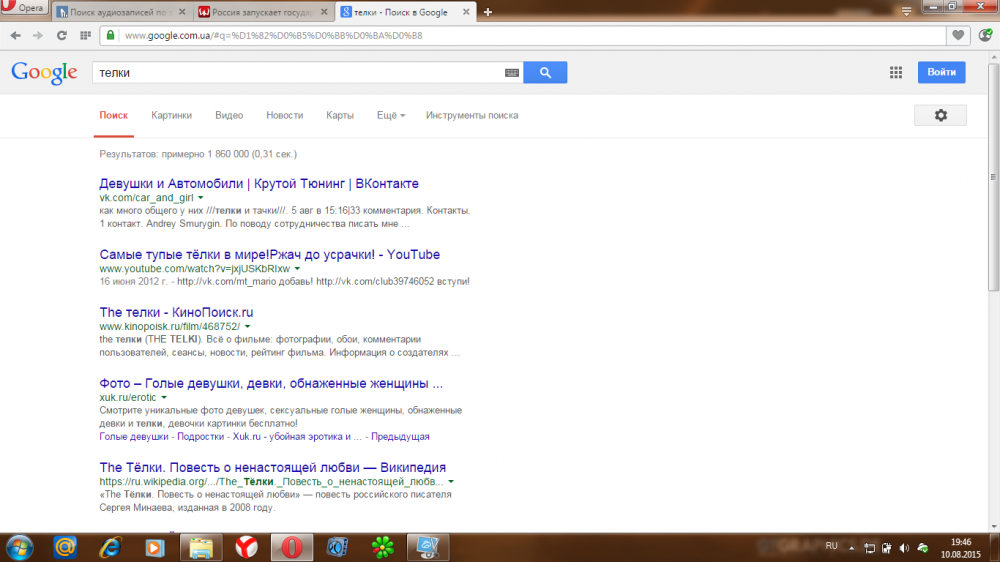The width and height of the screenshot is (1000, 562).
Task: Go back to the previous page
Action: tap(15, 35)
